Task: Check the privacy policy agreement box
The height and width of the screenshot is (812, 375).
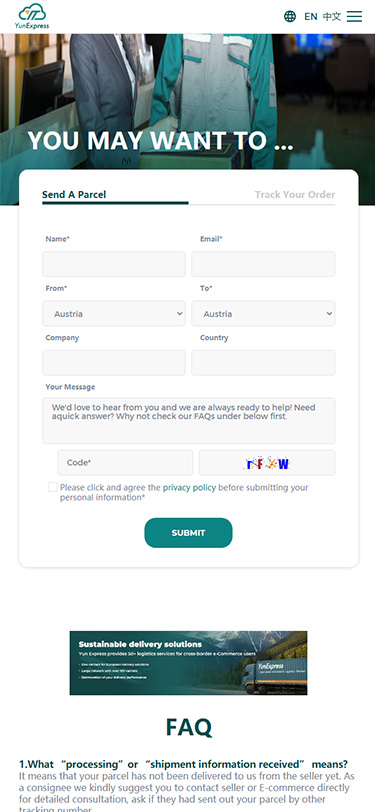Action: coord(52,487)
